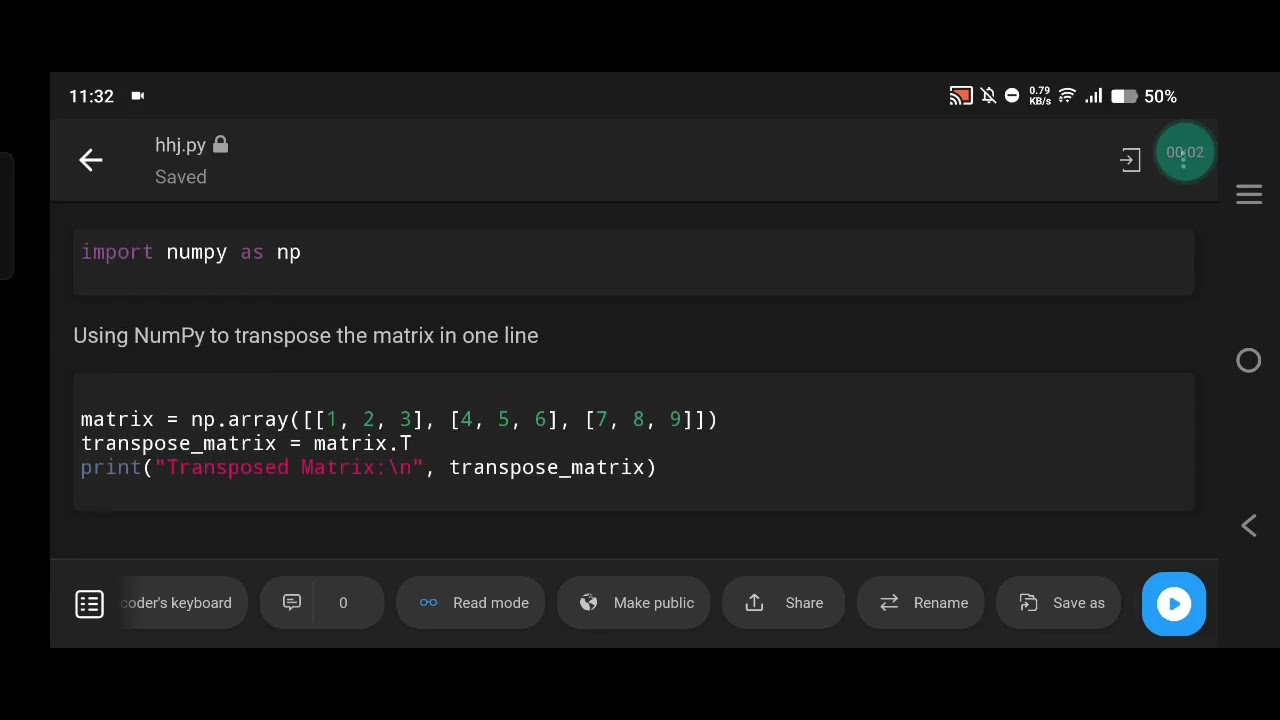
Task: Open the hamburger navigation menu icon
Action: (x=1249, y=194)
